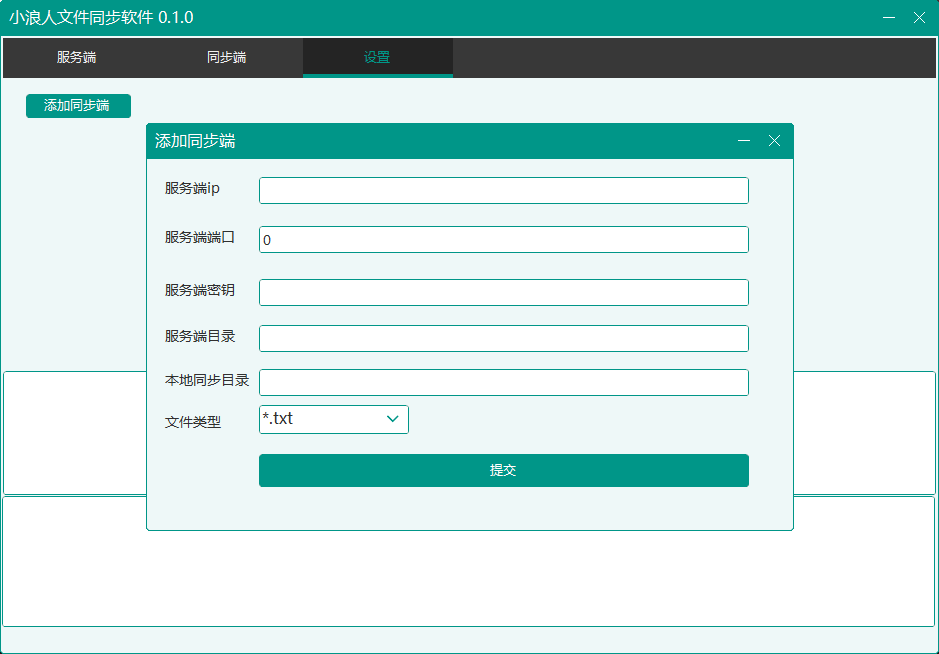Select the 本地同步目录 input field
The height and width of the screenshot is (654, 939).
(503, 383)
